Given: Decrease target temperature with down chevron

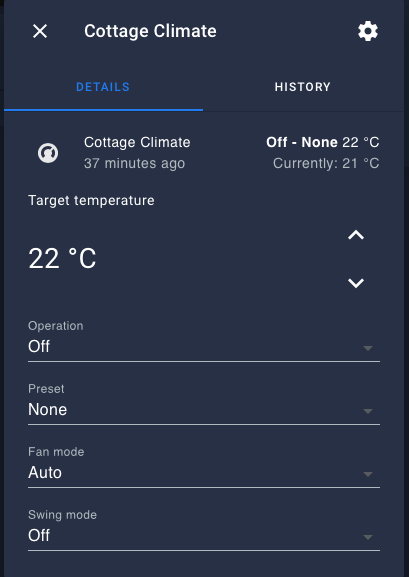Looking at the screenshot, I should [356, 283].
